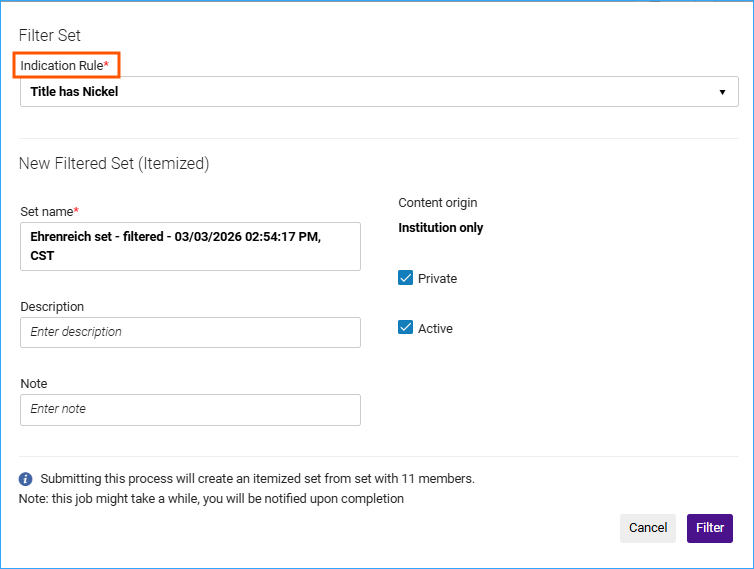Click the Description label

tap(52, 307)
